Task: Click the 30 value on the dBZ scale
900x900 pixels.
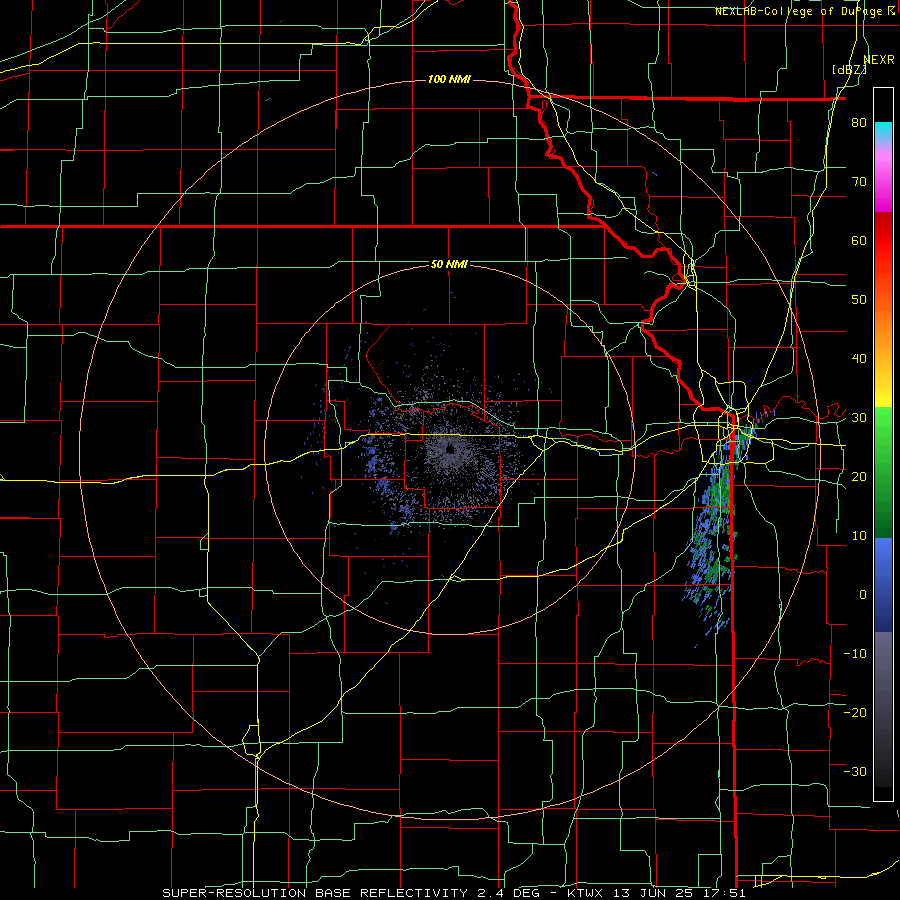Action: click(859, 417)
